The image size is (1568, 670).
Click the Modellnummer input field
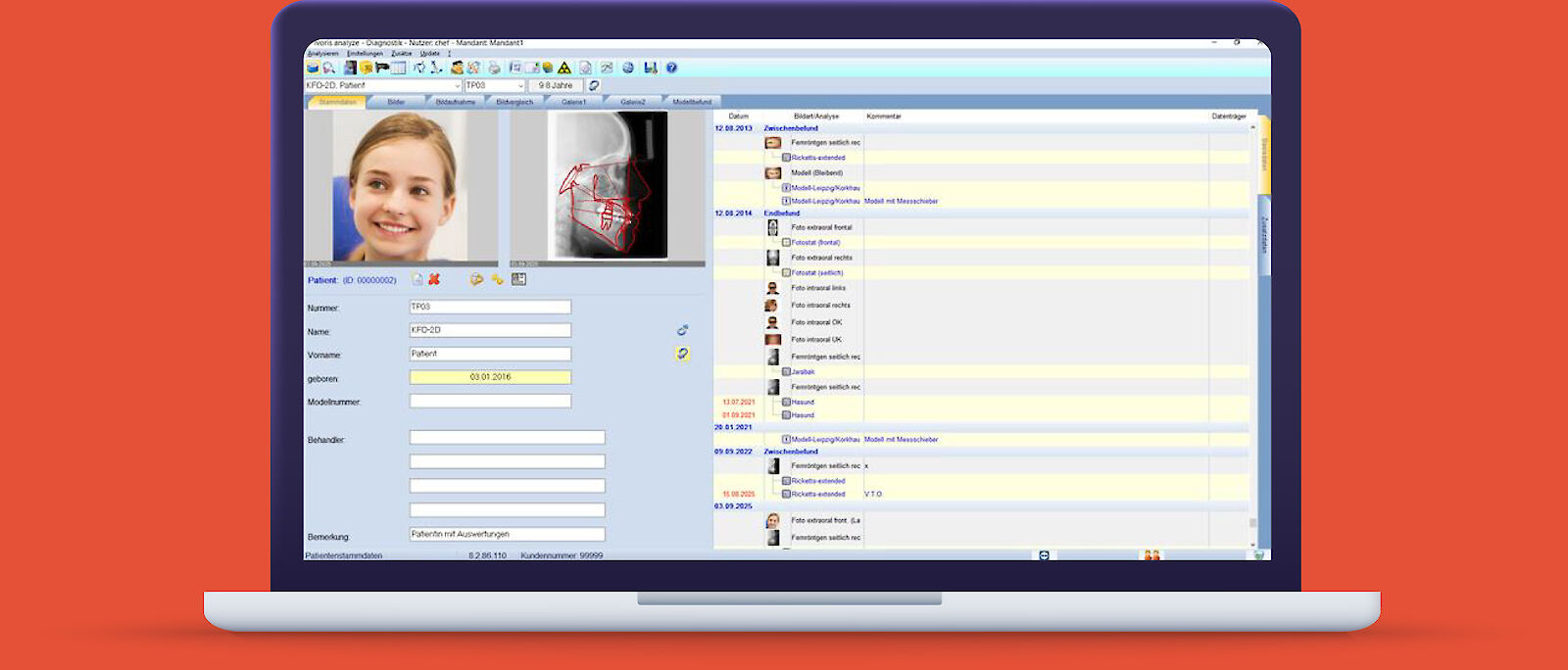pyautogui.click(x=490, y=402)
